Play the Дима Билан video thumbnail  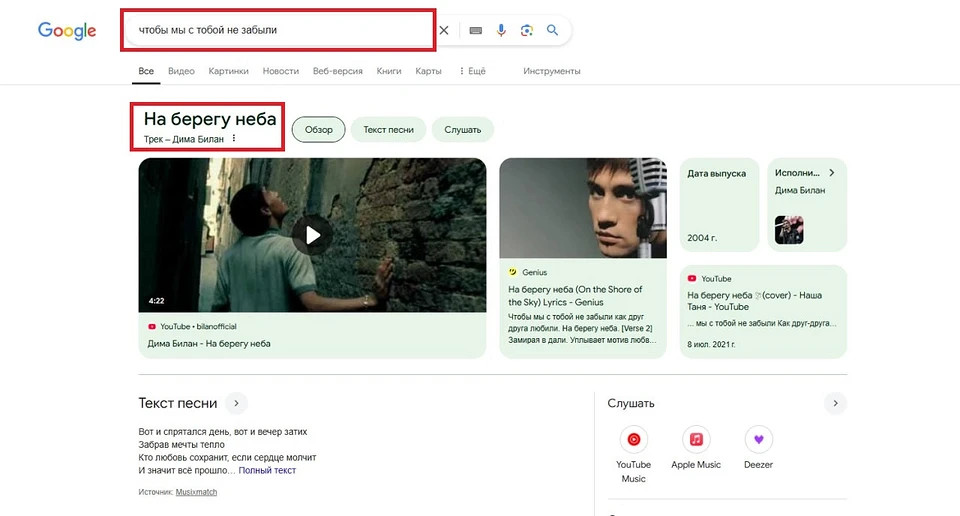pos(313,235)
